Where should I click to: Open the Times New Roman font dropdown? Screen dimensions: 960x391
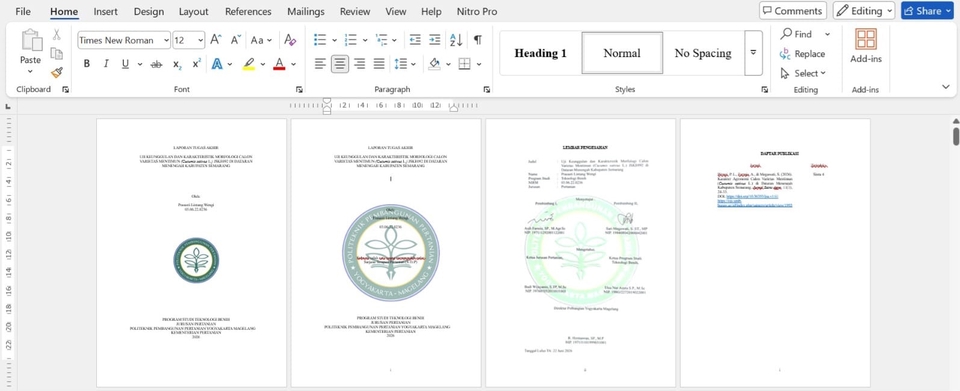point(124,40)
